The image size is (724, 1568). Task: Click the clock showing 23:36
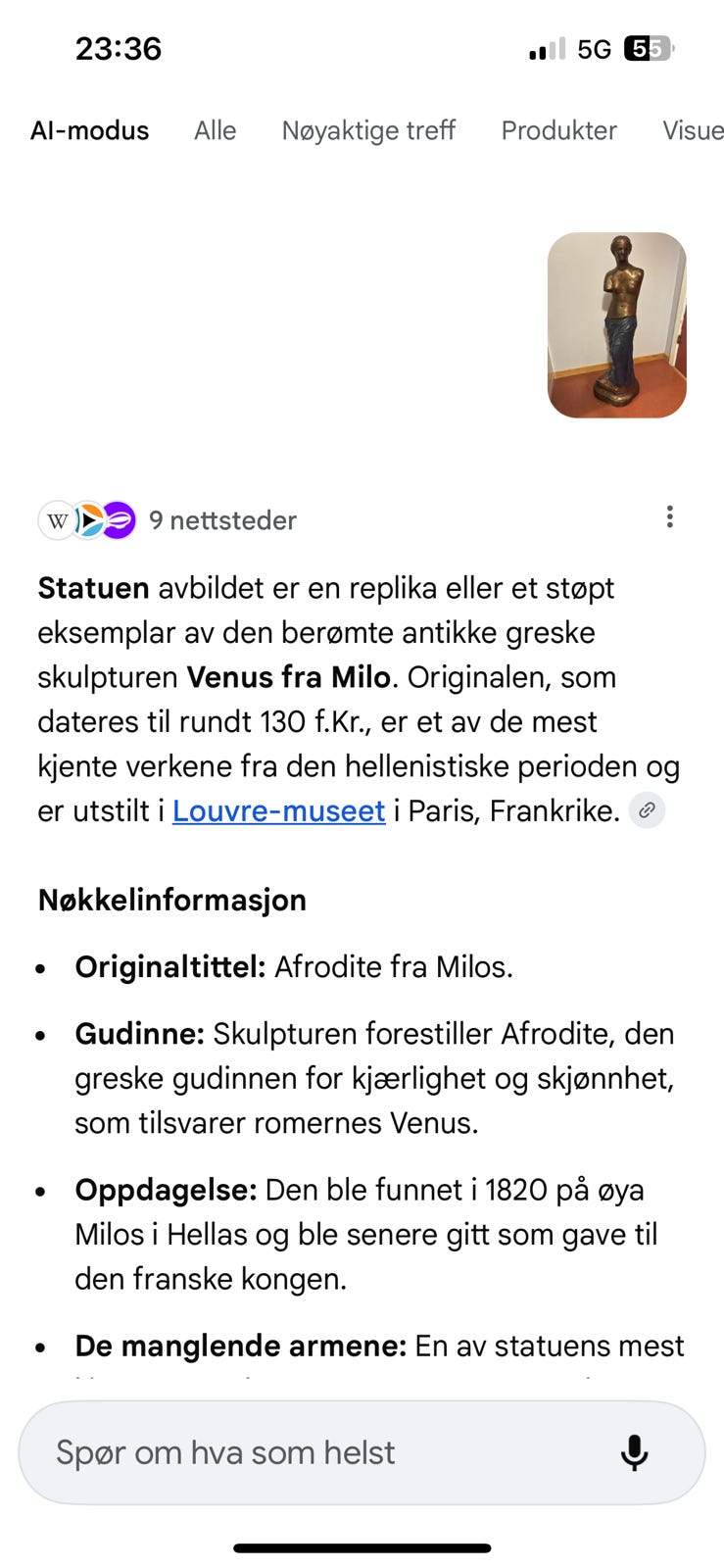pos(119,48)
